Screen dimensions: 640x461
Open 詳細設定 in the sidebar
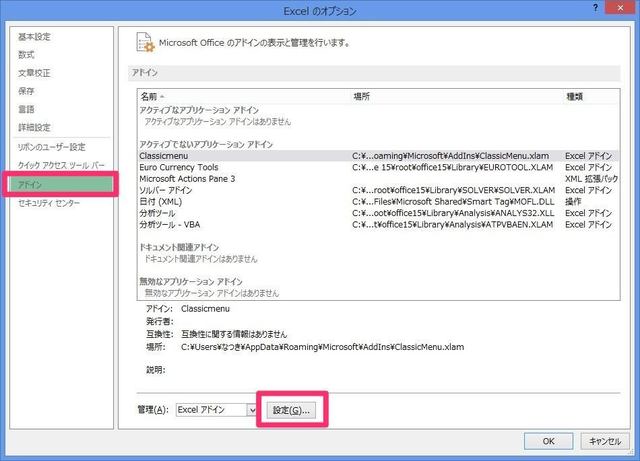(x=34, y=127)
